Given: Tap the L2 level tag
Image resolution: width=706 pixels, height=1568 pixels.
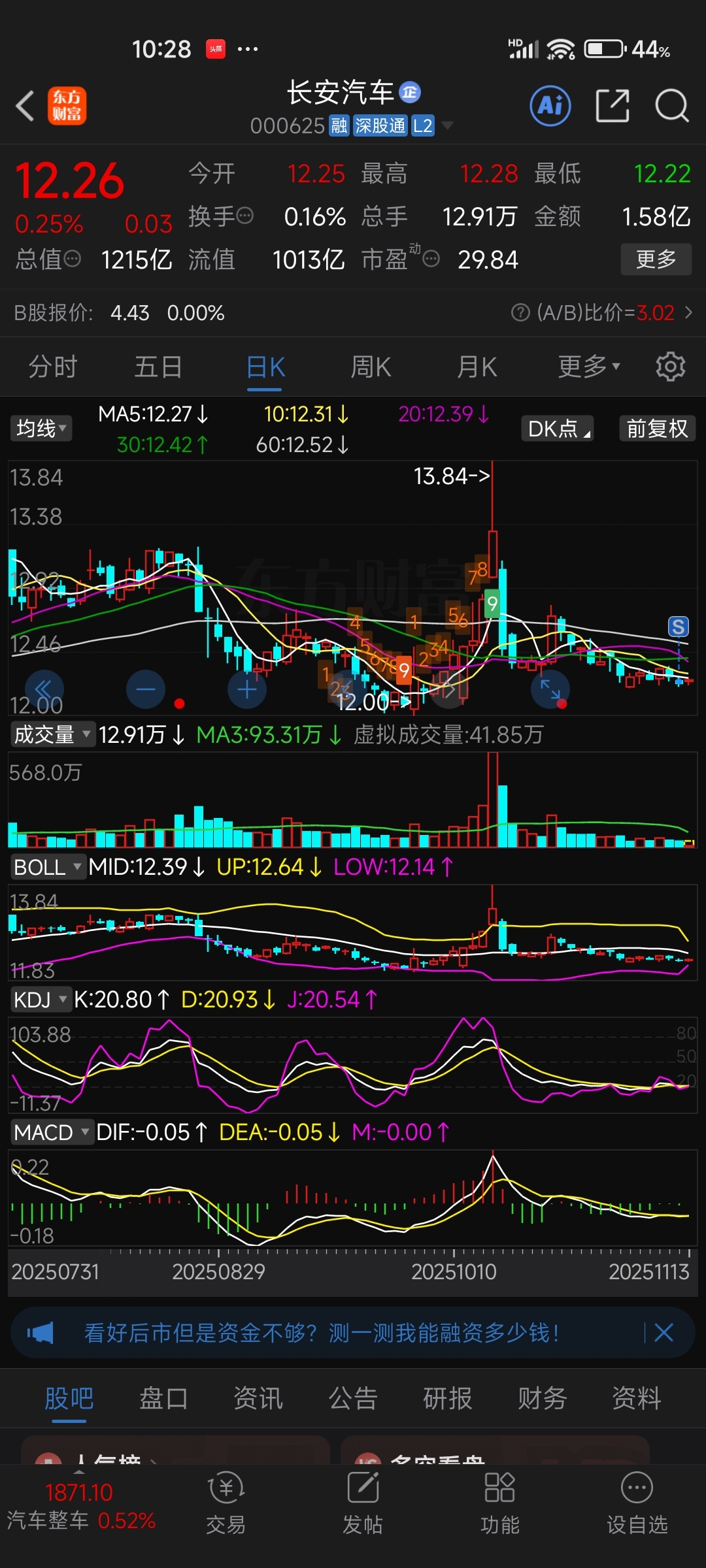Looking at the screenshot, I should coord(423,125).
